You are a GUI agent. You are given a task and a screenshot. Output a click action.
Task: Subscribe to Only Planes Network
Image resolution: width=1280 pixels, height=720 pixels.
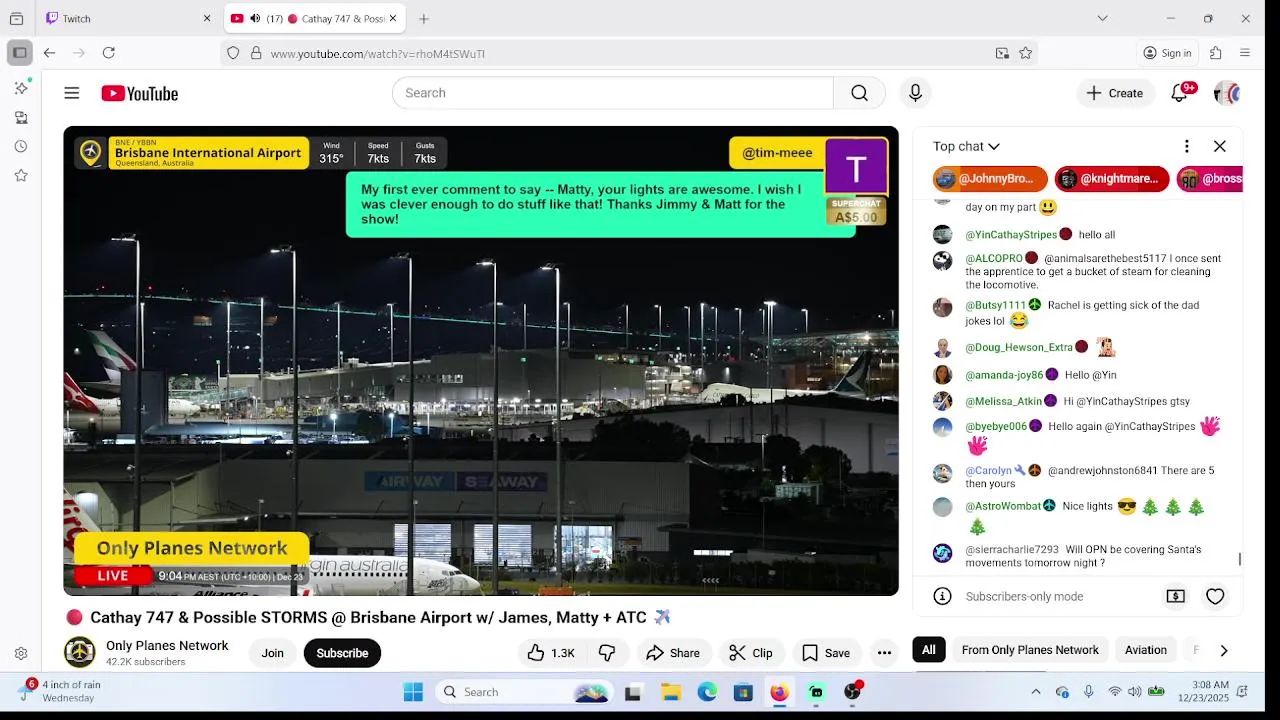pyautogui.click(x=342, y=653)
